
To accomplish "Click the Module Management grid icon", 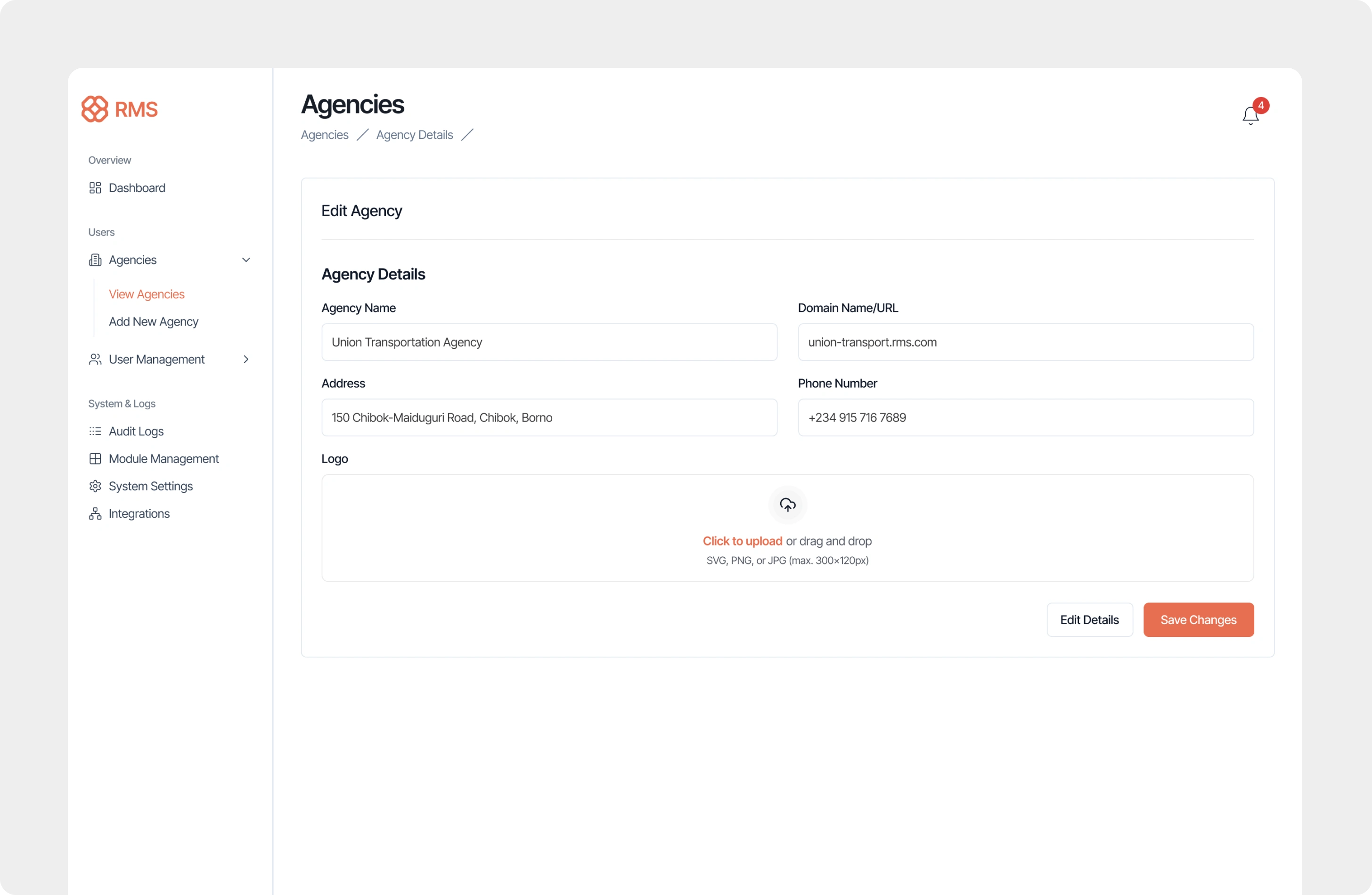I will coord(95,459).
